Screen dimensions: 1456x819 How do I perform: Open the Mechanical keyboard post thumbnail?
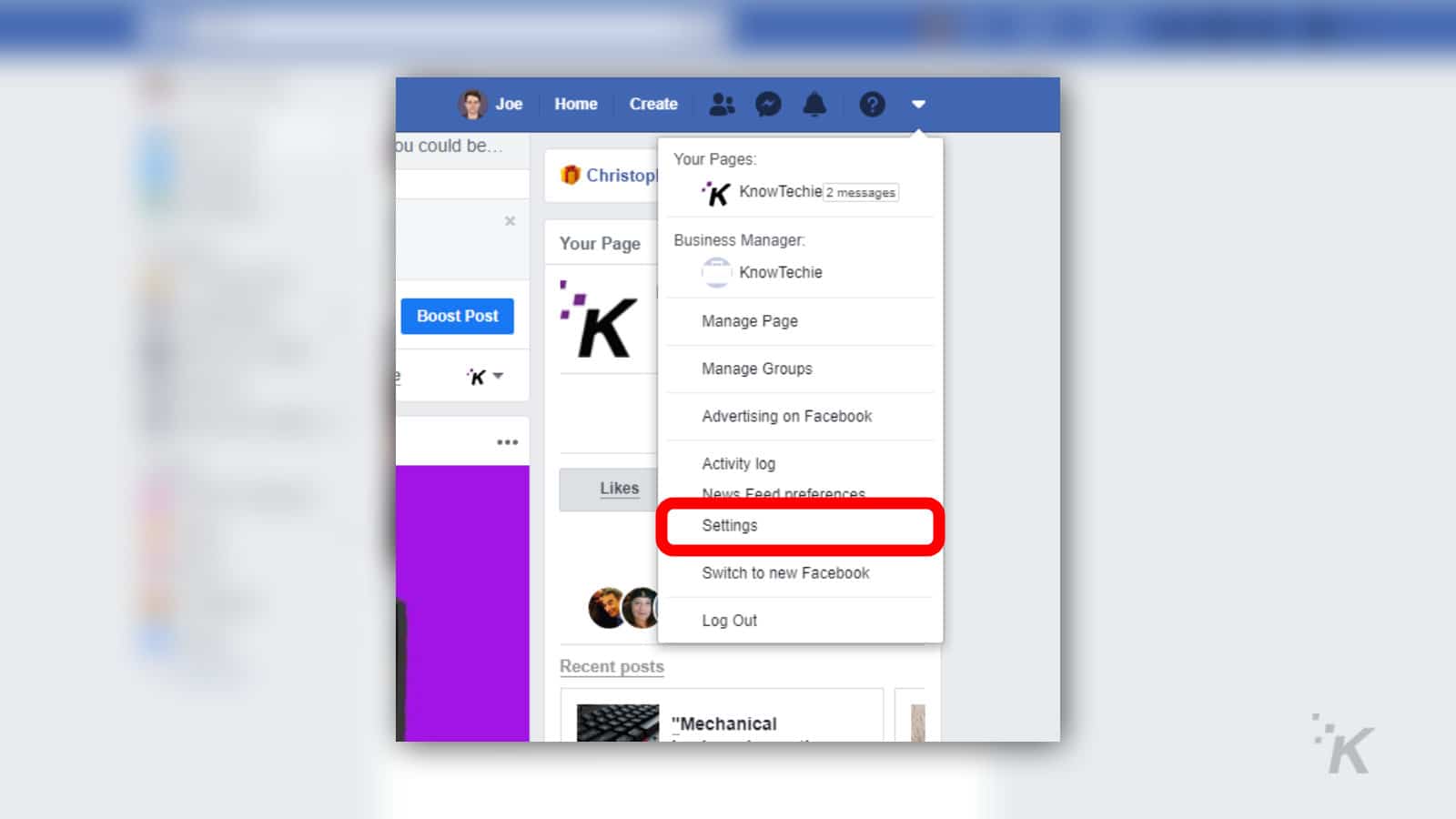pos(618,723)
